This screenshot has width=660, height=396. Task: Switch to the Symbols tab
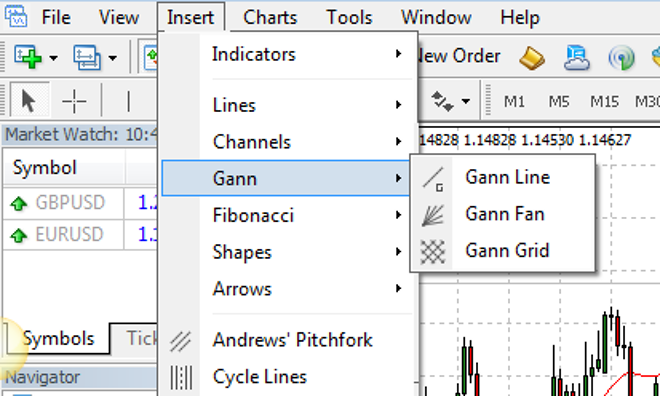[59, 338]
